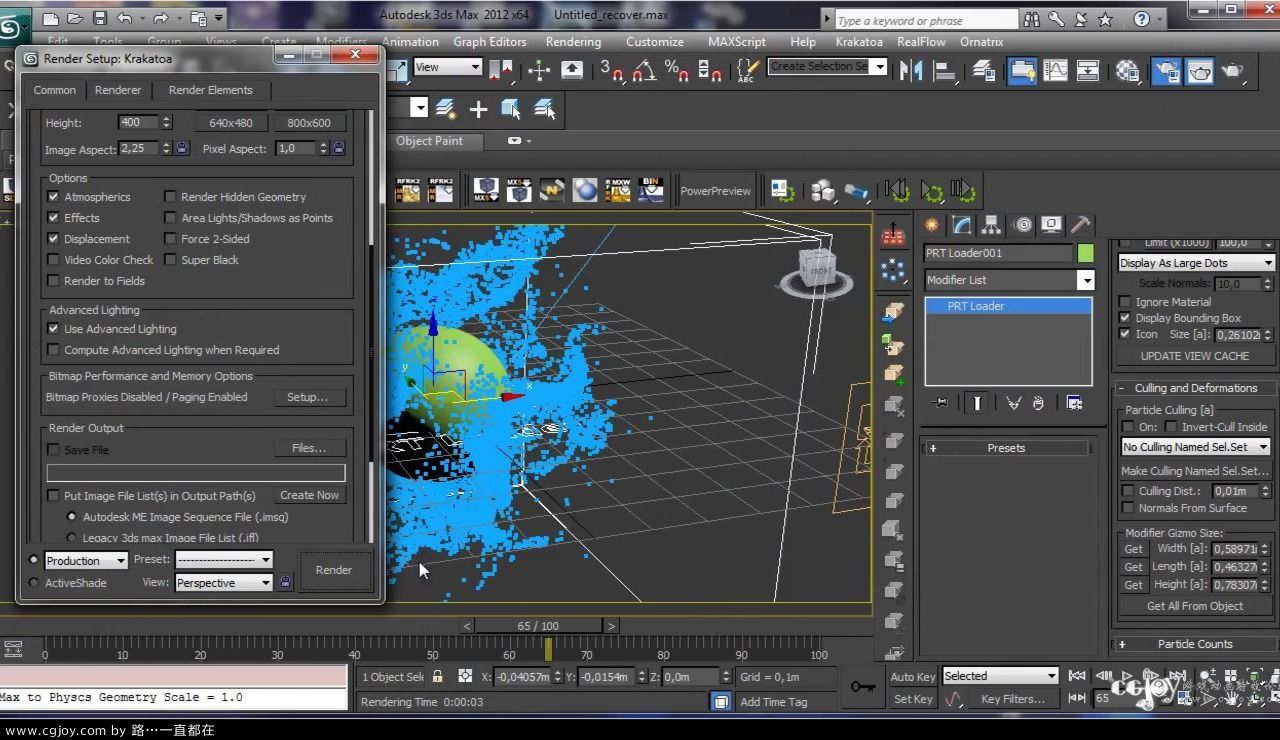The image size is (1280, 740).
Task: Click the Render Production teapot icon
Action: (1234, 69)
